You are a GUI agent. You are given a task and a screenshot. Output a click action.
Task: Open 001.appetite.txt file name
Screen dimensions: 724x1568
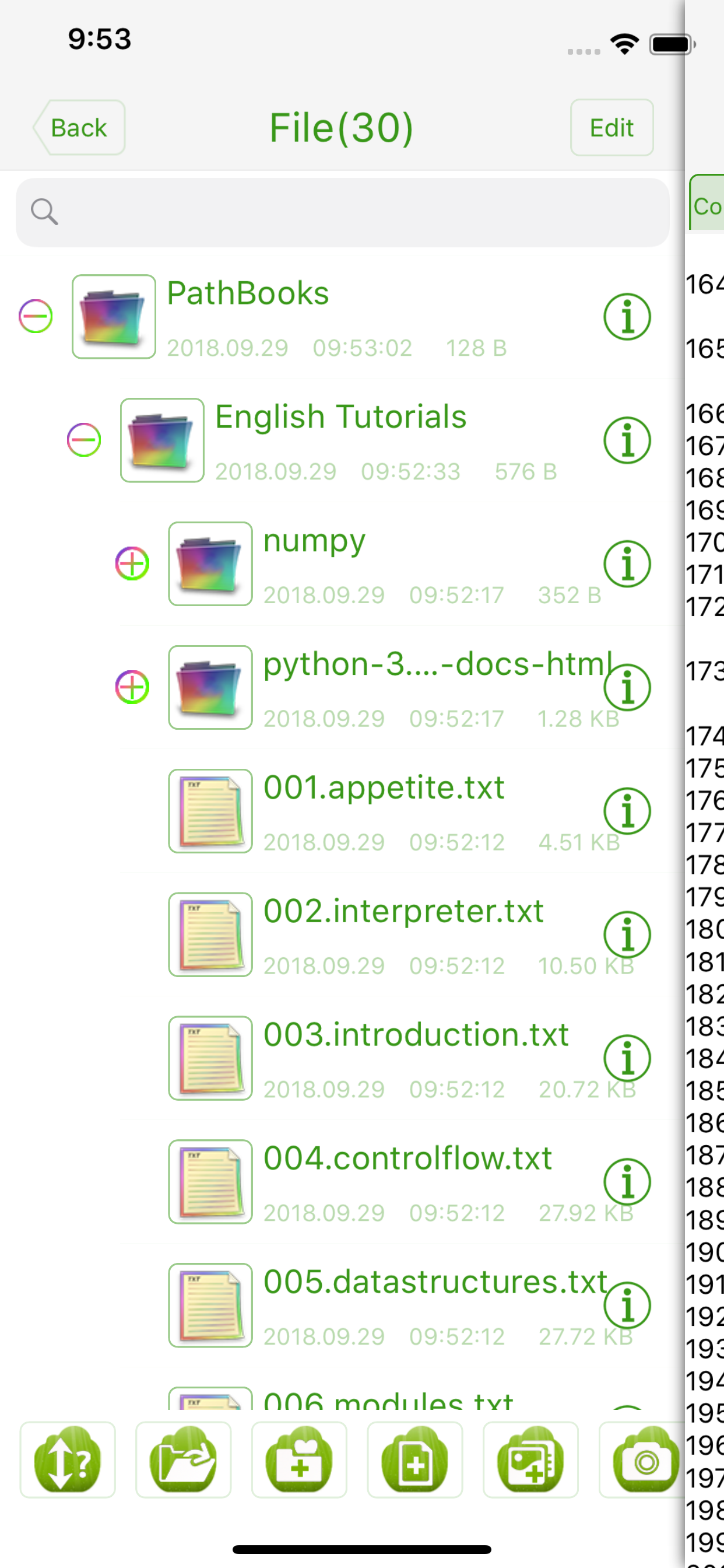point(384,787)
